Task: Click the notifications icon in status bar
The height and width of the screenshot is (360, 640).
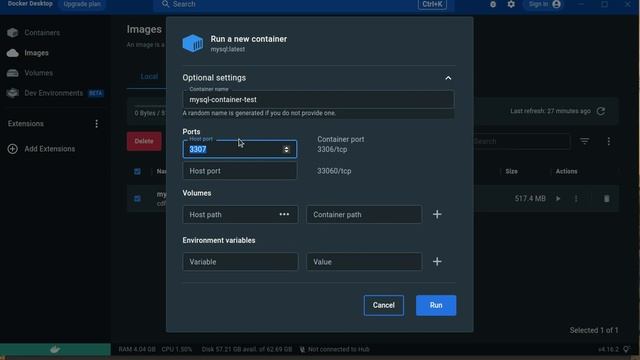Action: pyautogui.click(x=627, y=349)
